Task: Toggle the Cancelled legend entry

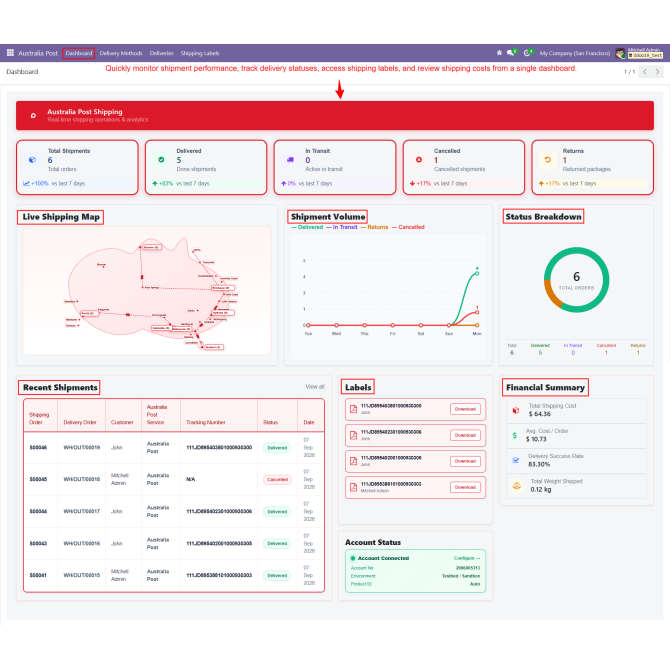Action: click(408, 227)
